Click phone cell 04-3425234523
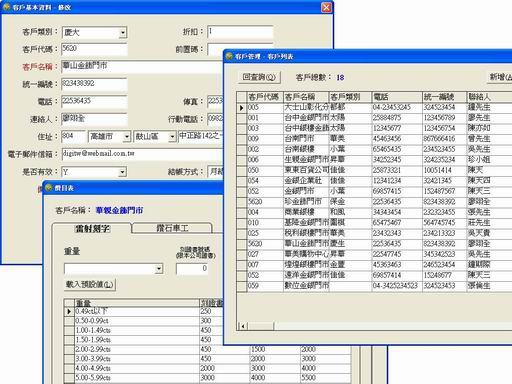Viewport: 512px width, 384px height. 397,286
